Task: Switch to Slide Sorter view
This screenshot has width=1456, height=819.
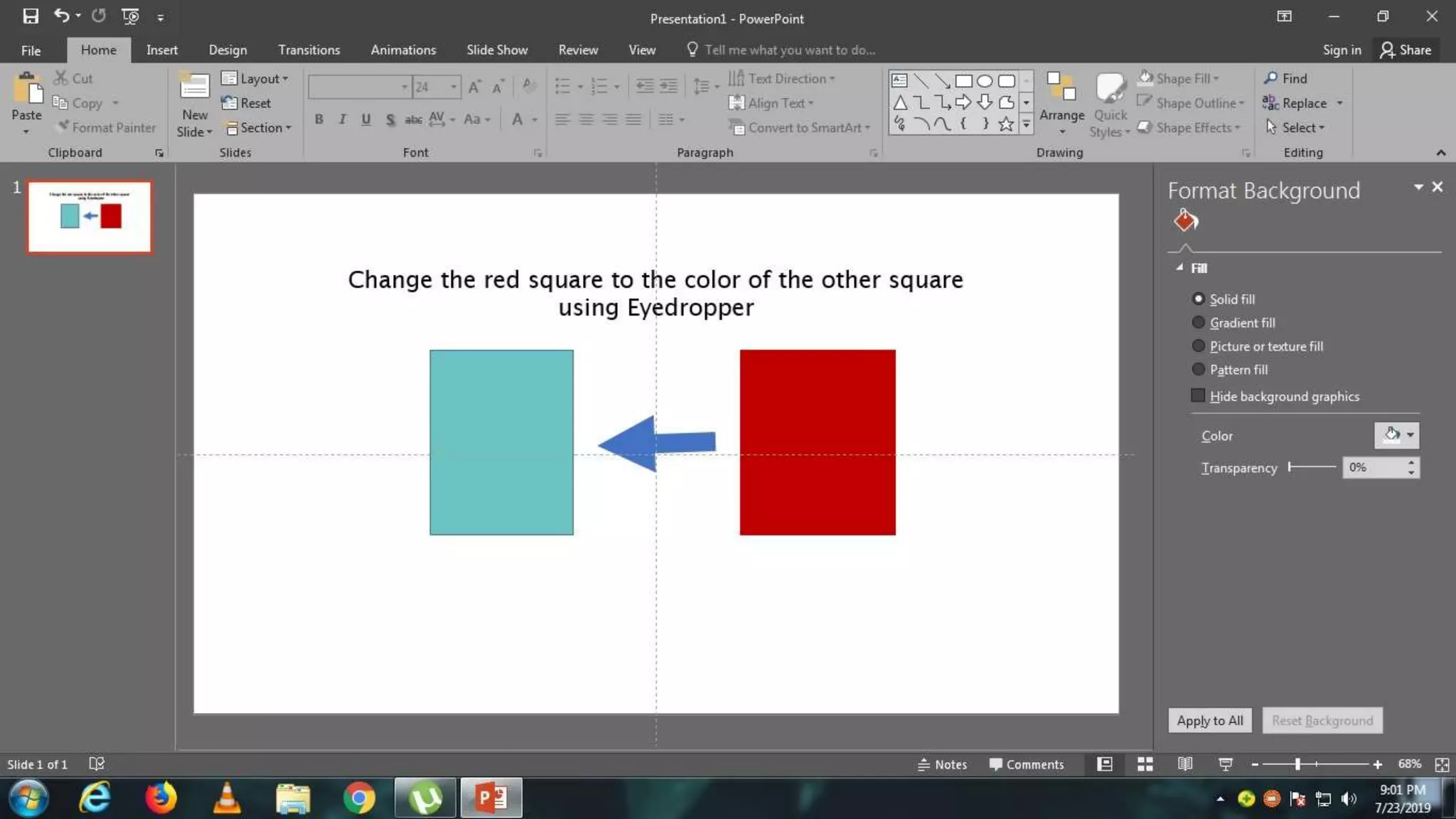Action: 1145,764
